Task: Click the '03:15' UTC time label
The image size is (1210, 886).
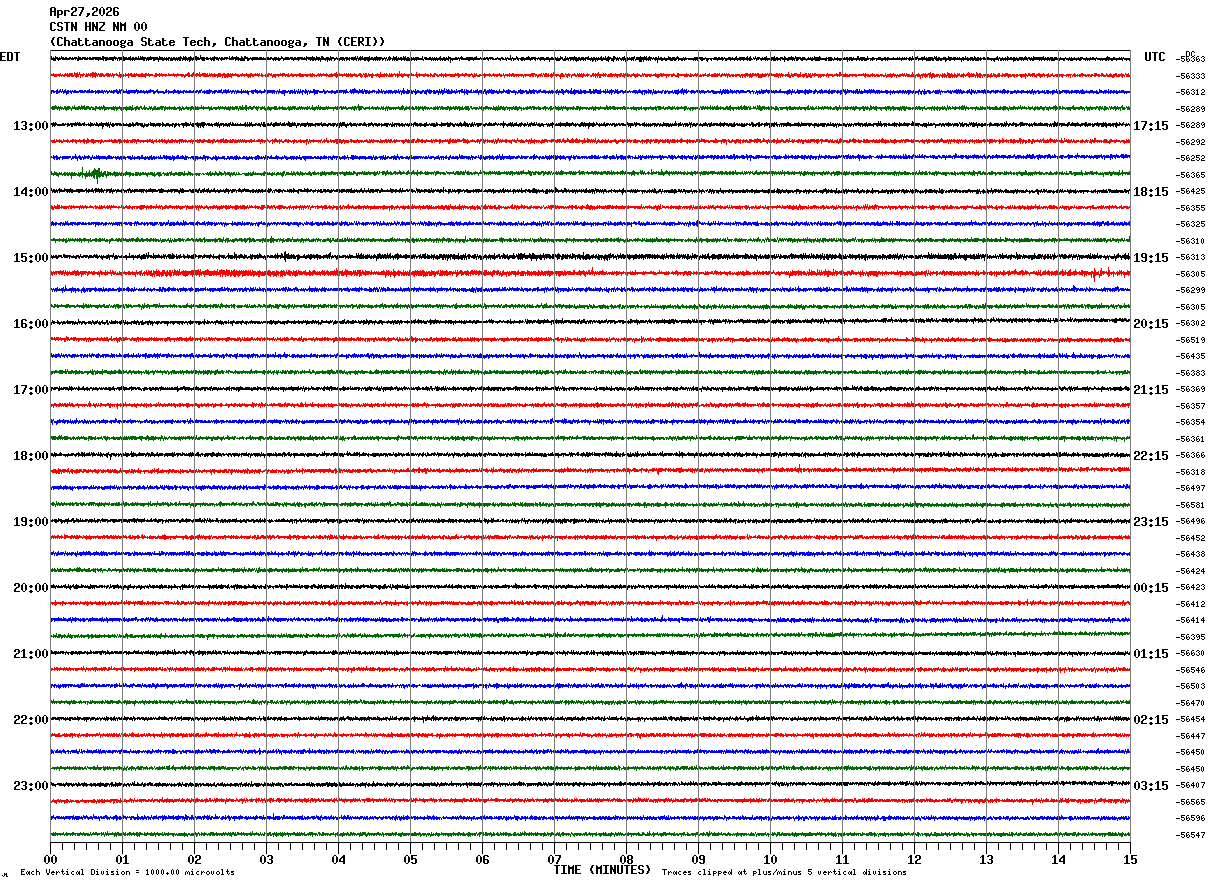Action: coord(1151,786)
